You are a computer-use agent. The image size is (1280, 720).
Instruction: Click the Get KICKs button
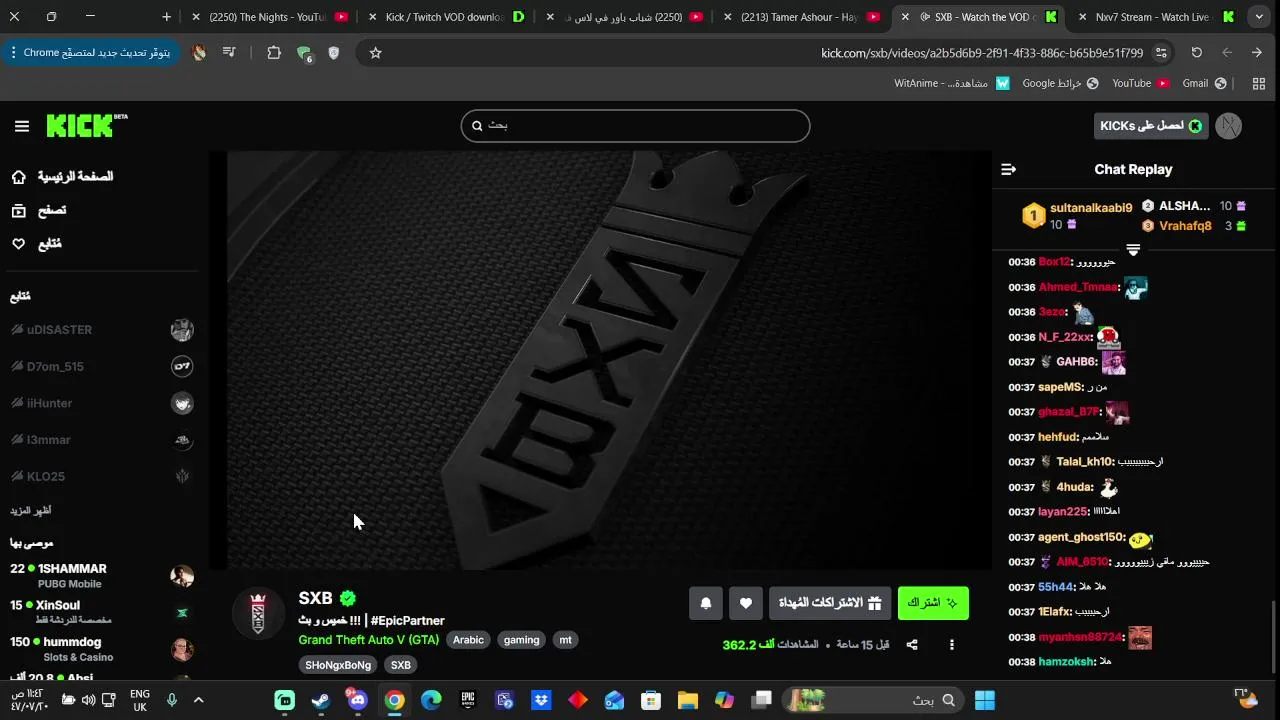coord(1151,126)
